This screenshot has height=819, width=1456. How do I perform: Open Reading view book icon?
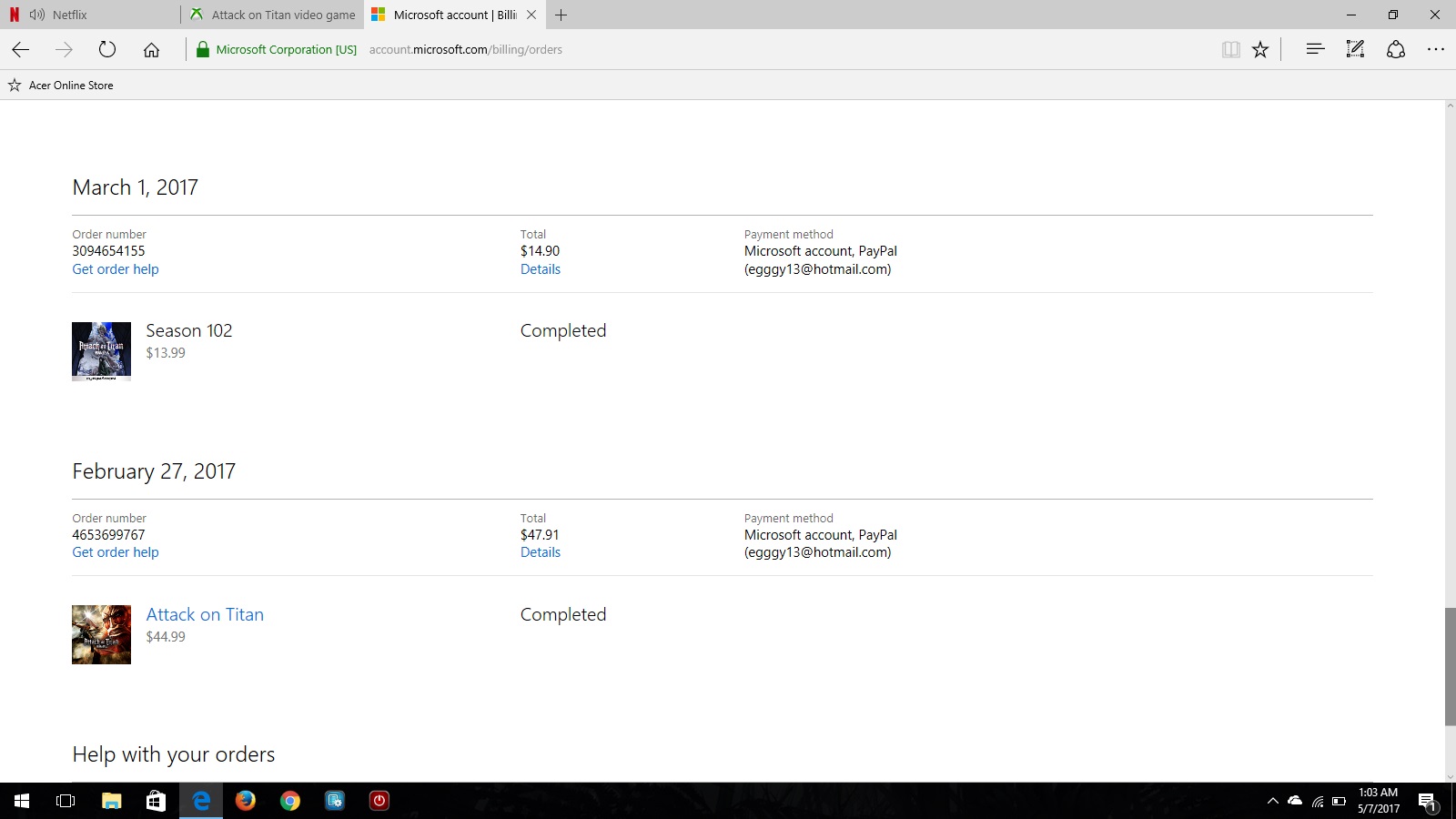[x=1230, y=50]
